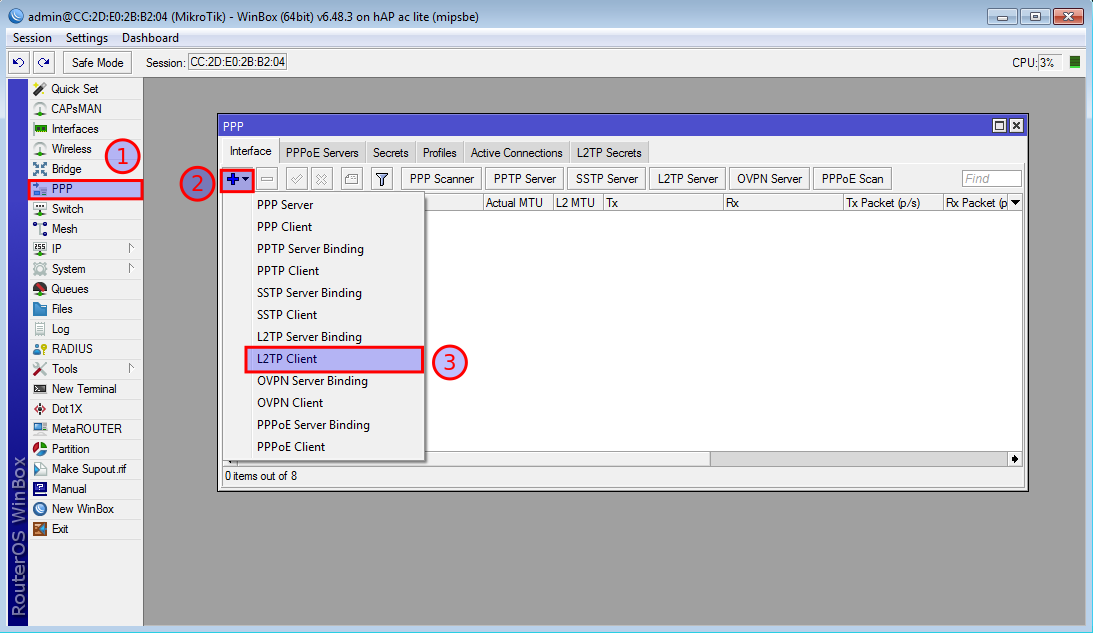Click the PPTP Server button
This screenshot has height=633, width=1093.
(525, 179)
